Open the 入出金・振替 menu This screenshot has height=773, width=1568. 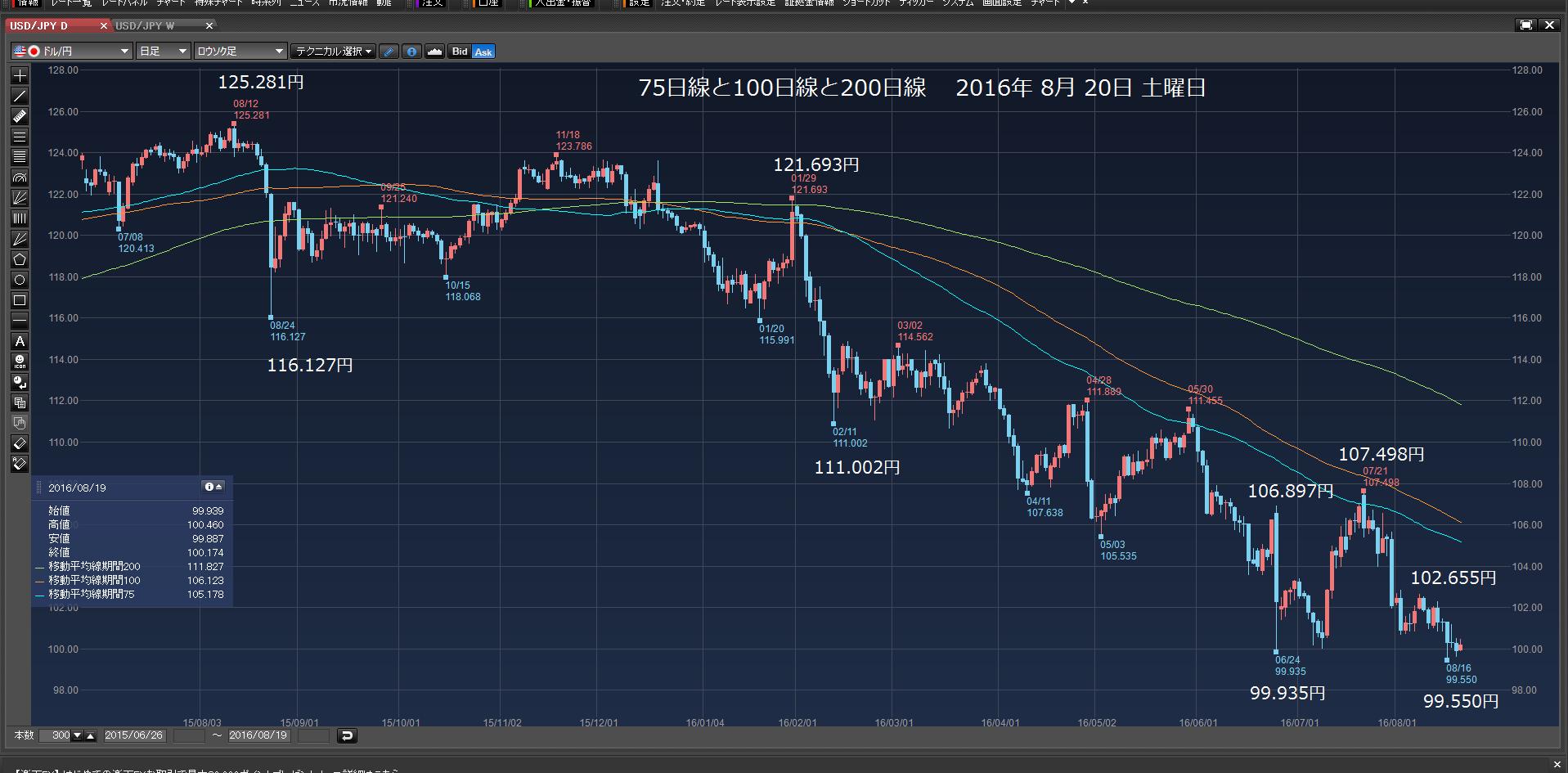[x=563, y=2]
